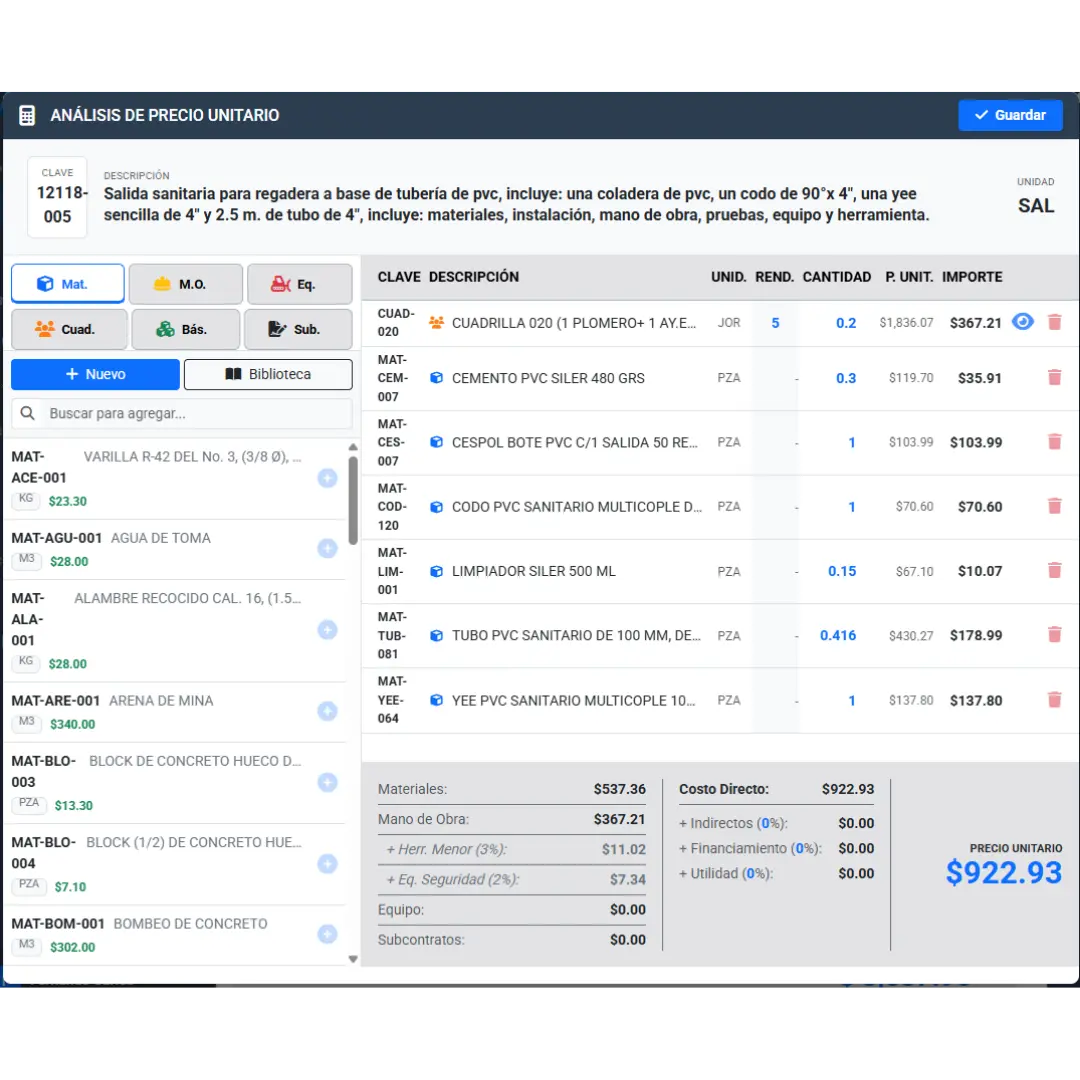Delete the CEMENTO PVC SILER row

1054,377
